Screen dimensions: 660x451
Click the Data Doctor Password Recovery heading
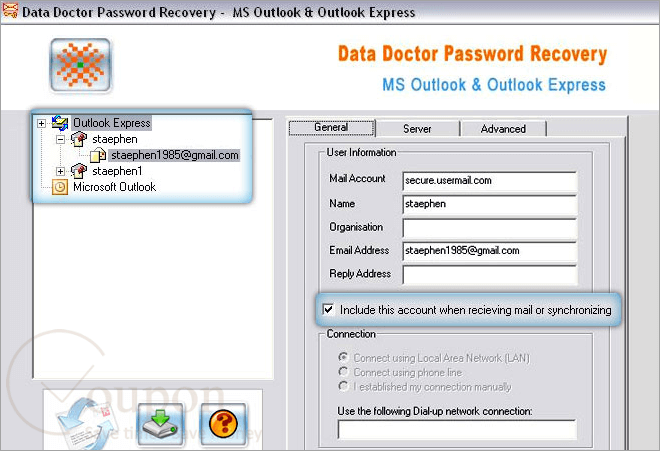pyautogui.click(x=472, y=54)
